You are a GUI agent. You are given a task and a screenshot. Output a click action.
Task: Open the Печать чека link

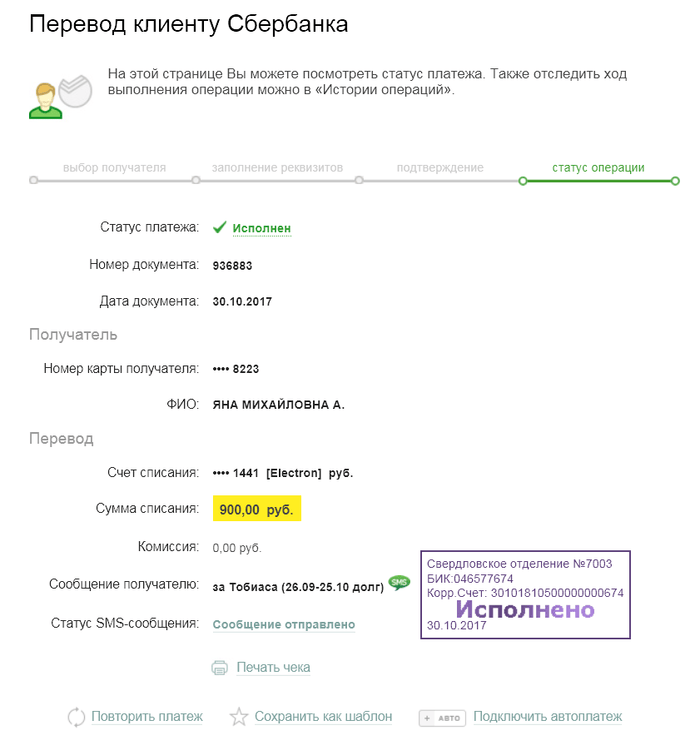(273, 667)
